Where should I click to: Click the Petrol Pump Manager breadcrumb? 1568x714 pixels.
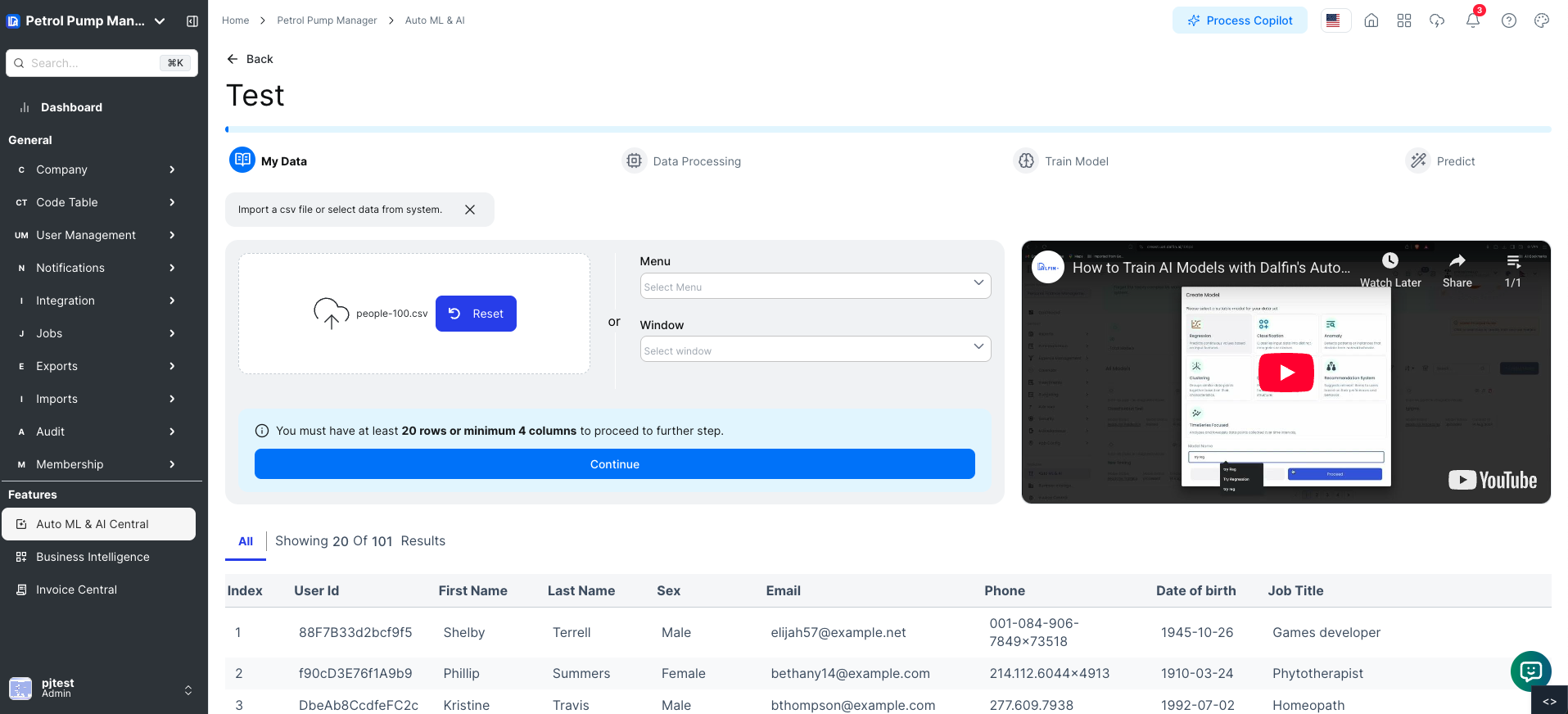[x=327, y=20]
